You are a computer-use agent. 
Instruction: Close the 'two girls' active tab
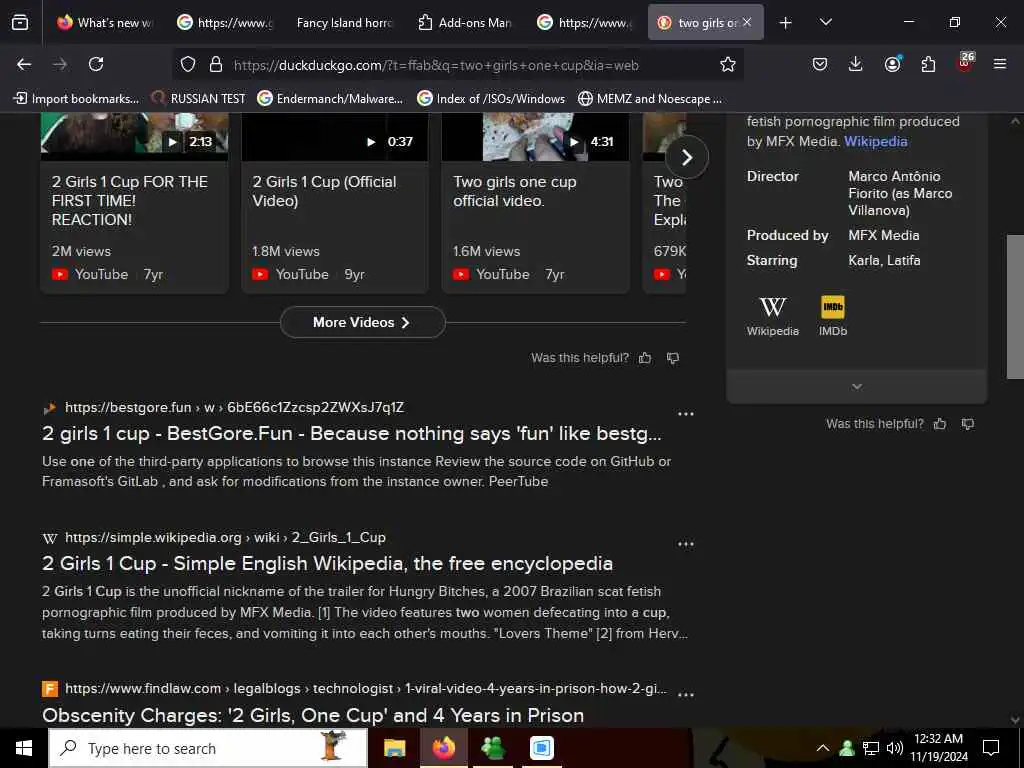(747, 22)
